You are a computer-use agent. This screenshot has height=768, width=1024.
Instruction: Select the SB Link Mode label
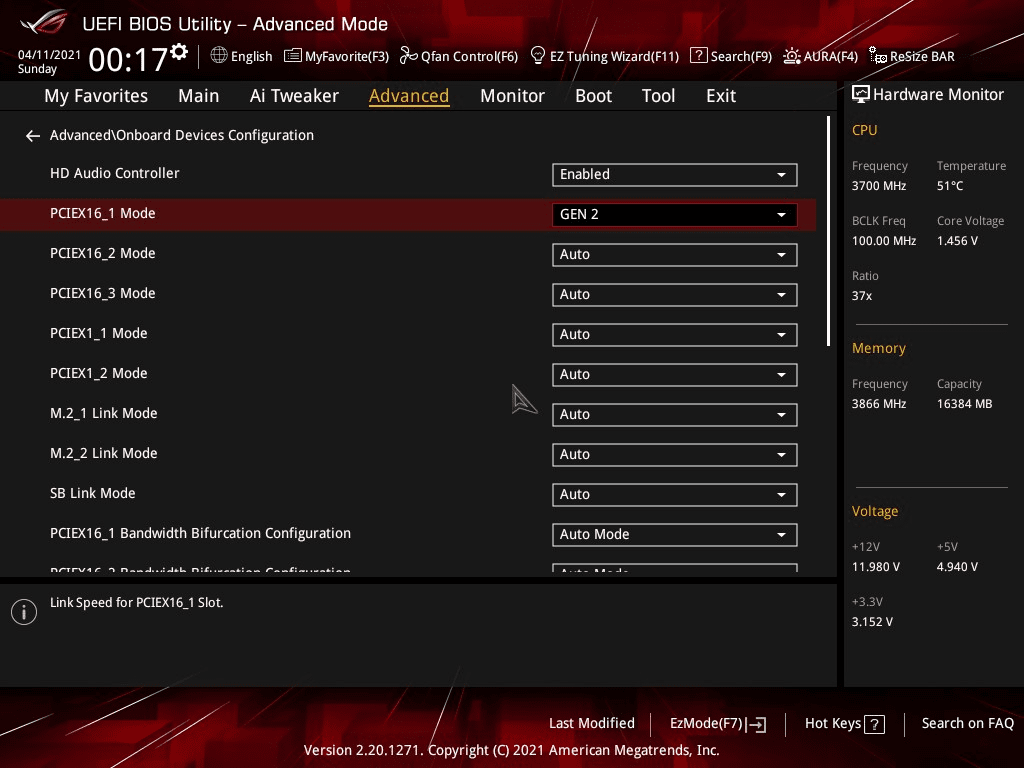(x=93, y=493)
